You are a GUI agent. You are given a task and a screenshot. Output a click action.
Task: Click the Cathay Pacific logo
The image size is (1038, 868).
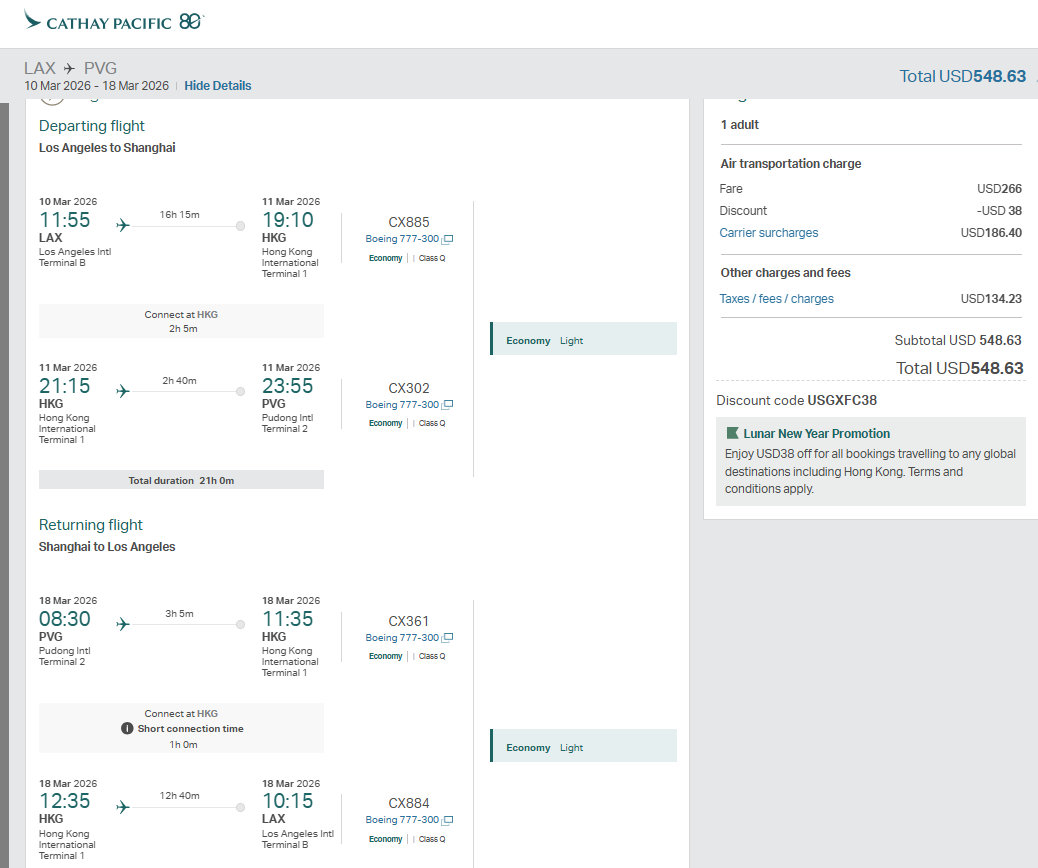98,21
